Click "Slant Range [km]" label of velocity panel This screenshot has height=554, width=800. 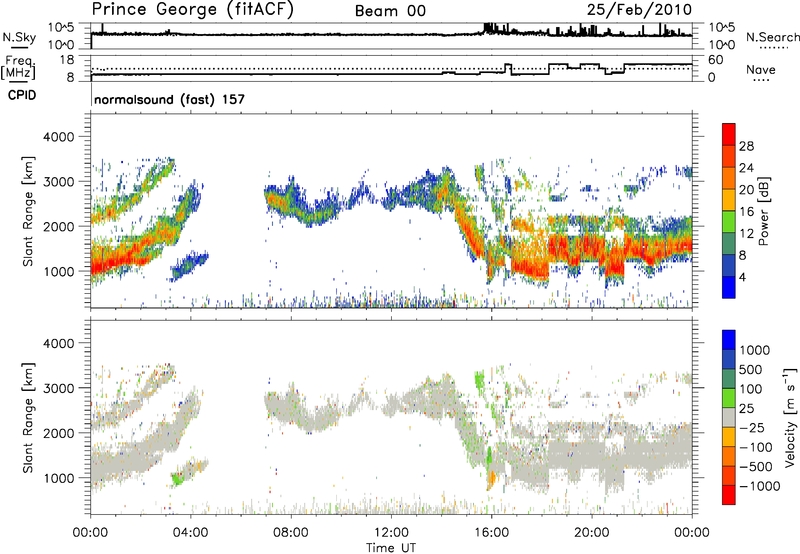pos(28,417)
